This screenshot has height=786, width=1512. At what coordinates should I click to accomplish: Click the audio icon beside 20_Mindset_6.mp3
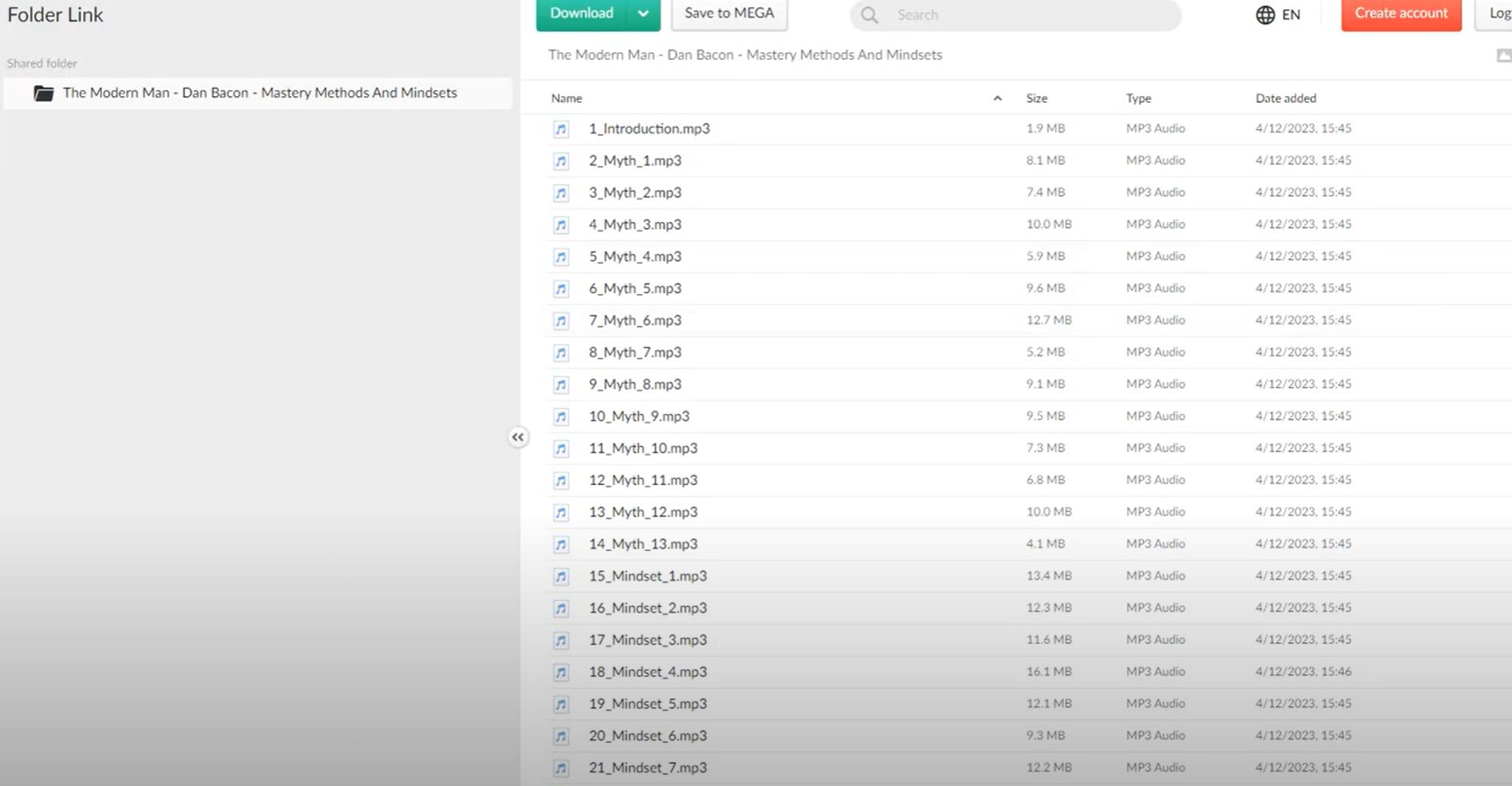click(561, 737)
